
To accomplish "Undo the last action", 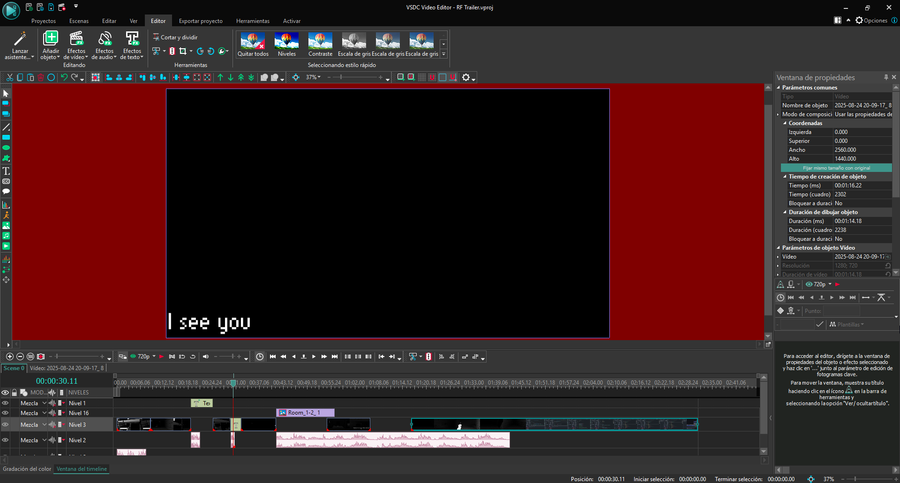I will [x=64, y=78].
